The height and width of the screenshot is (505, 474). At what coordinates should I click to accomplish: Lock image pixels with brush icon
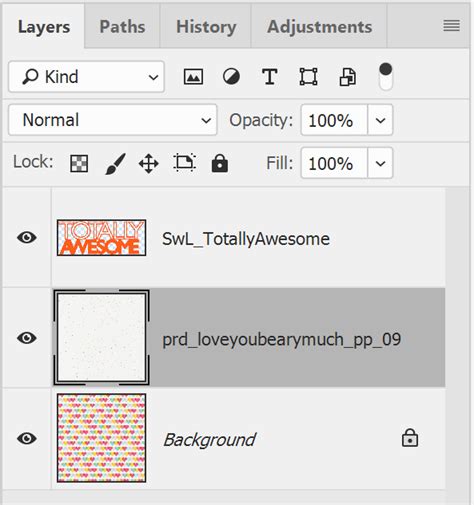coord(115,164)
